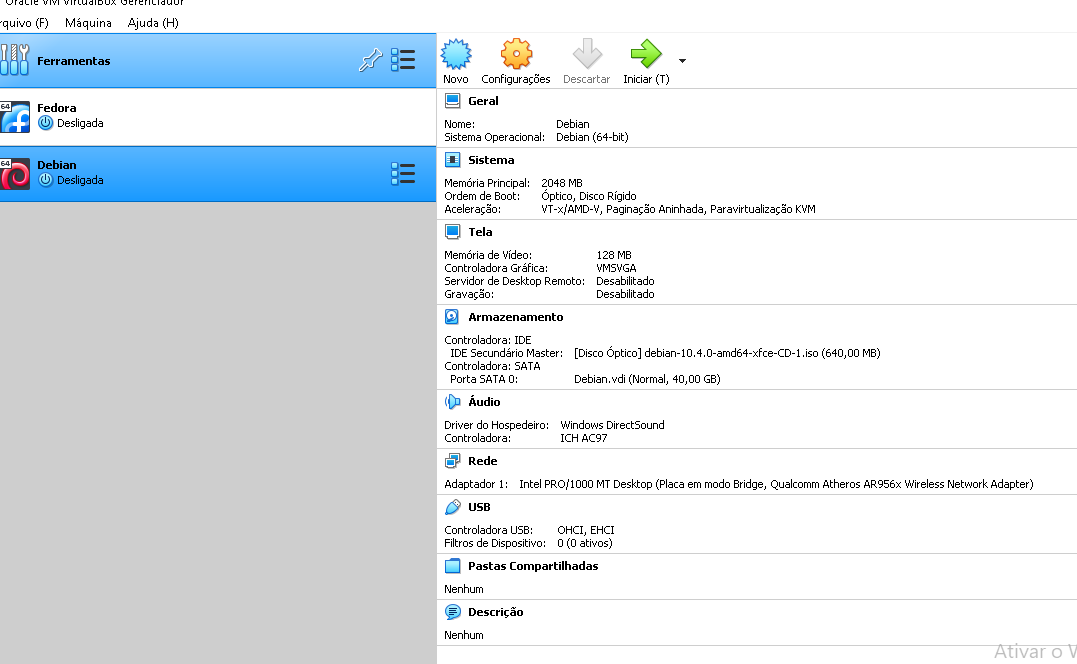The image size is (1077, 664).
Task: Click the Novo new machine icon
Action: point(455,54)
